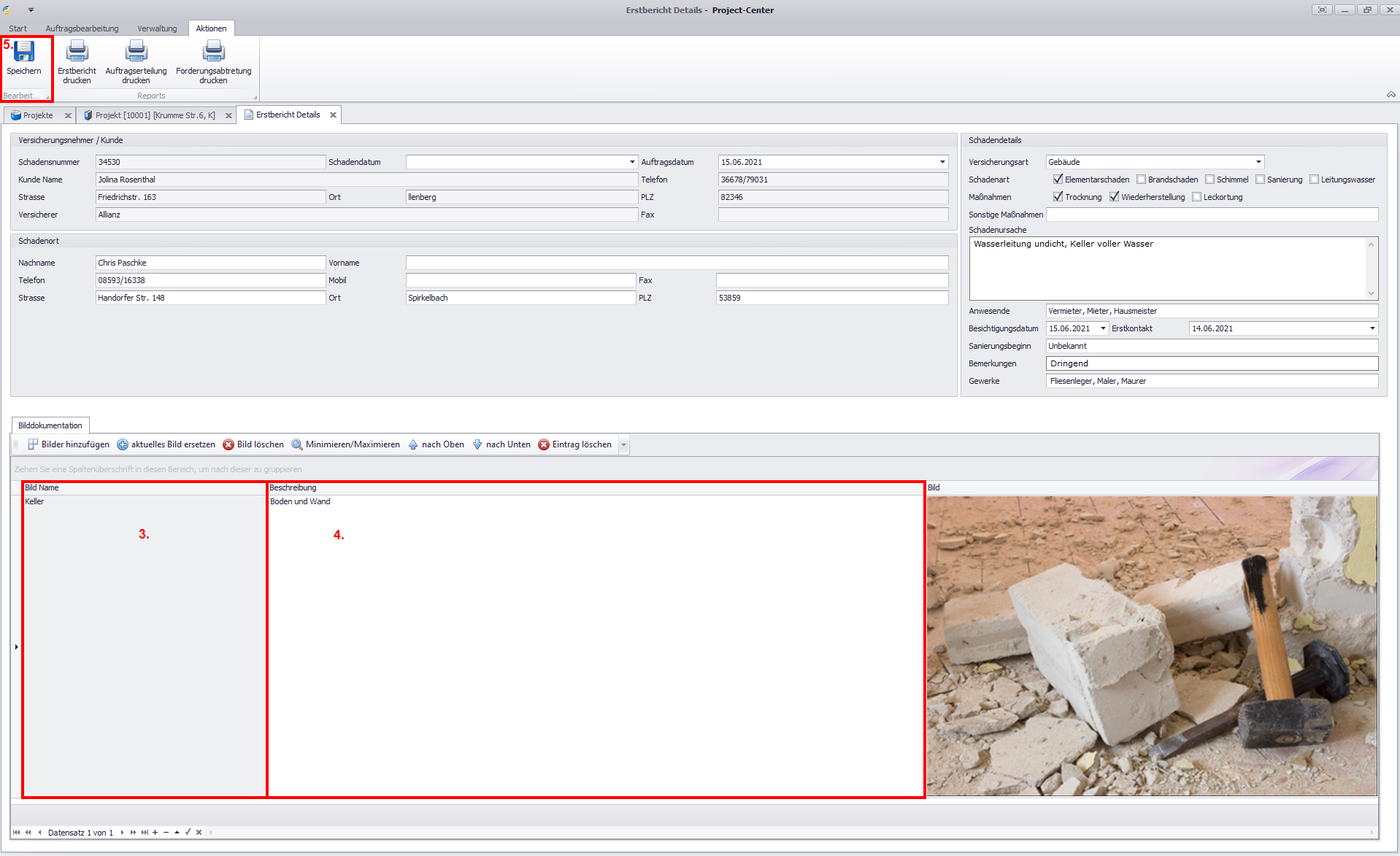Click the Speichern save icon

coord(24,53)
